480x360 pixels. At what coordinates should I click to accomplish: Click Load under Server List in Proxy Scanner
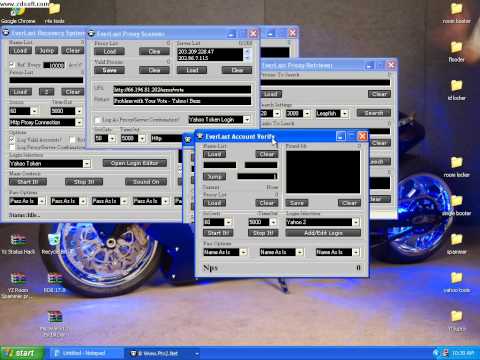192,70
